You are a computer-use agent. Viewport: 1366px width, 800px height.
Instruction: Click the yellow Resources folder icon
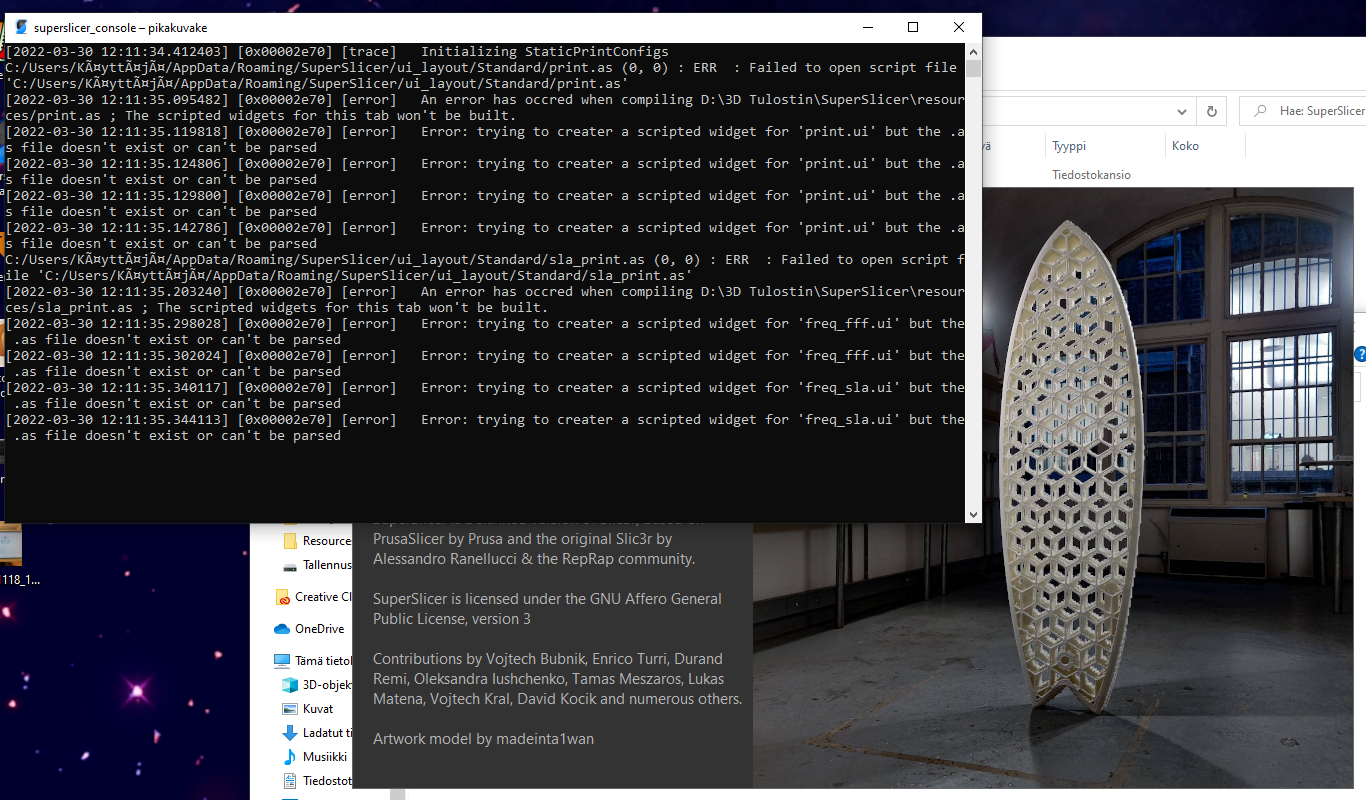tap(288, 541)
